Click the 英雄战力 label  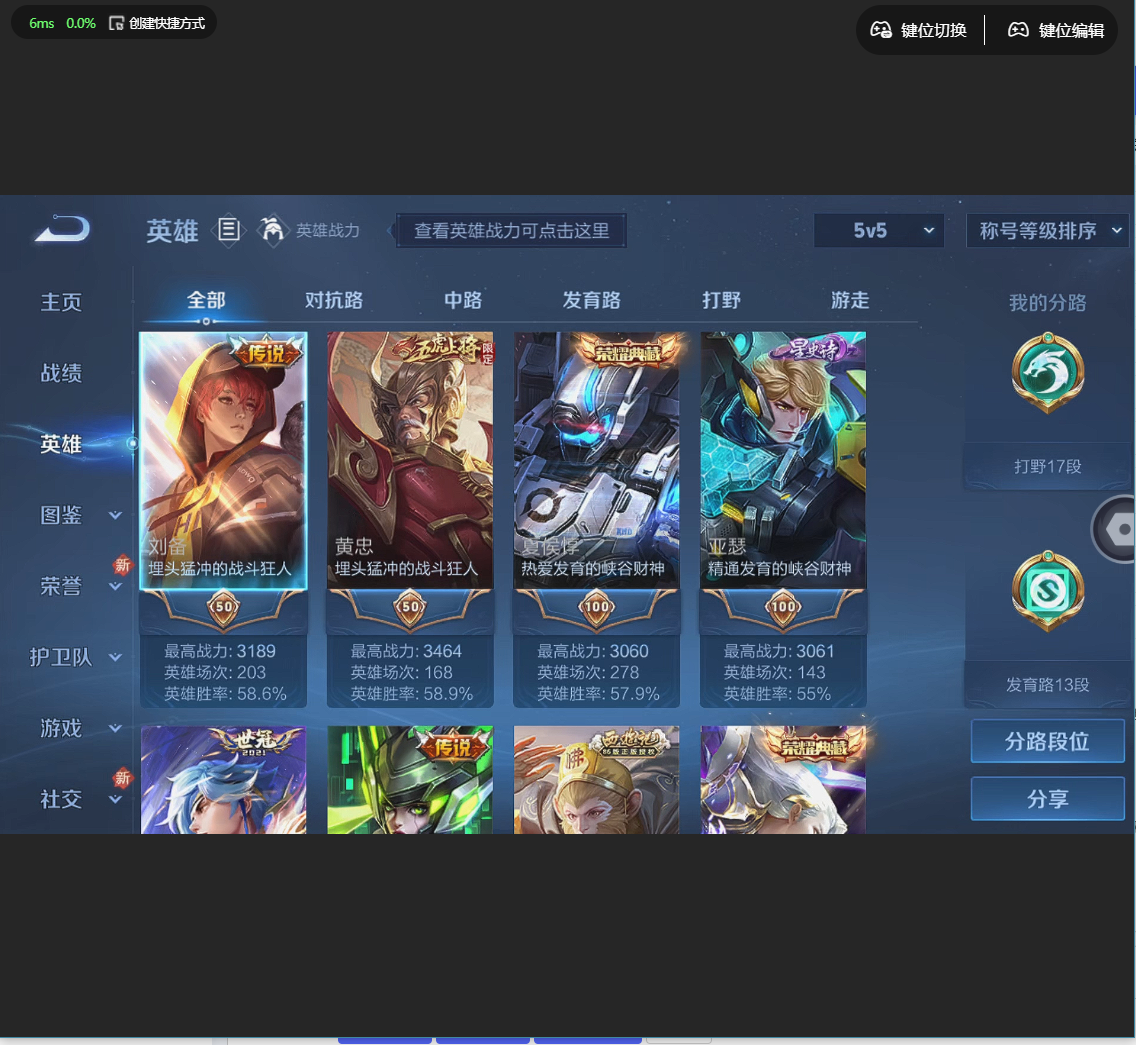tap(327, 230)
